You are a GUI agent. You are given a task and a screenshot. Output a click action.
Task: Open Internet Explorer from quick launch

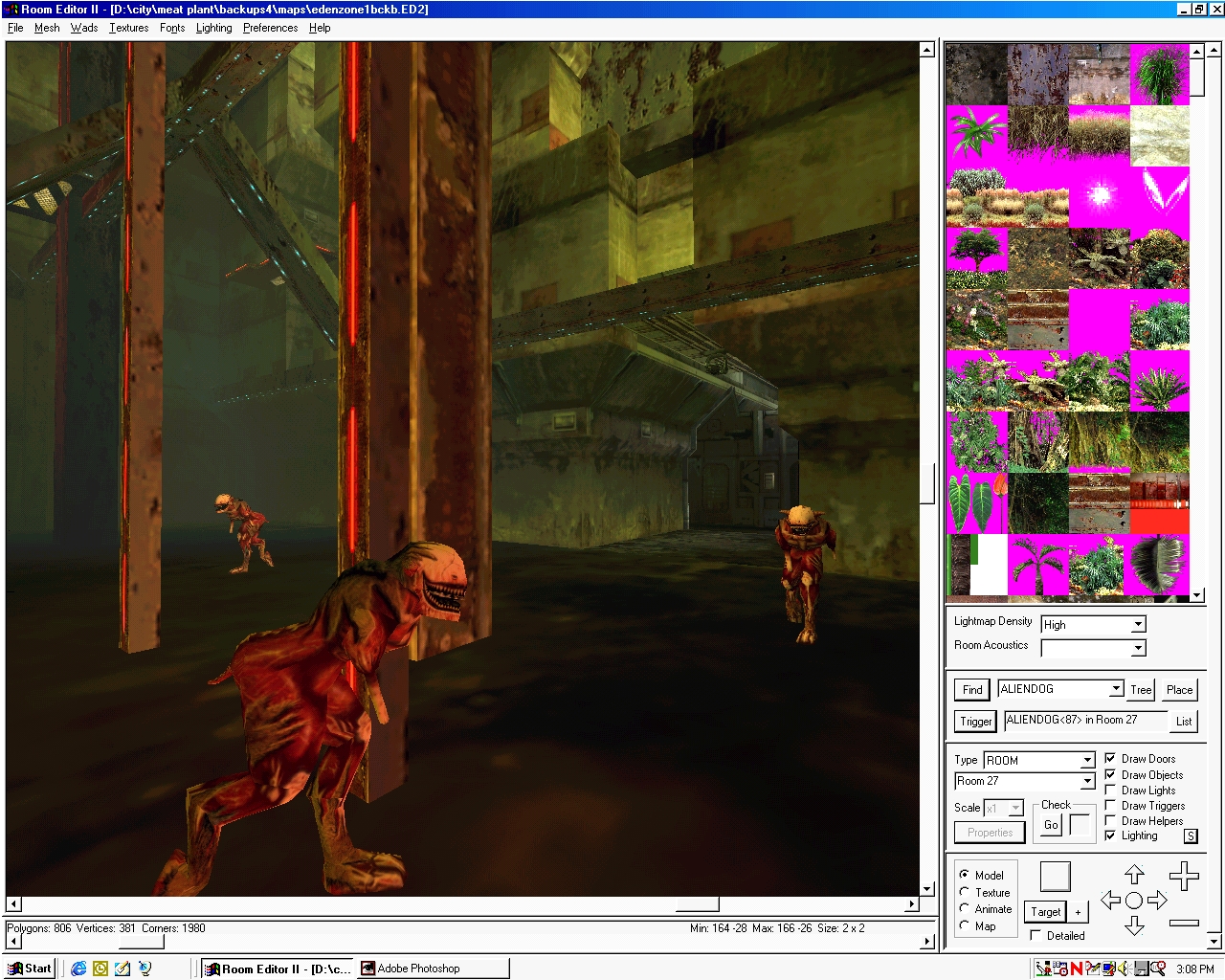click(78, 969)
